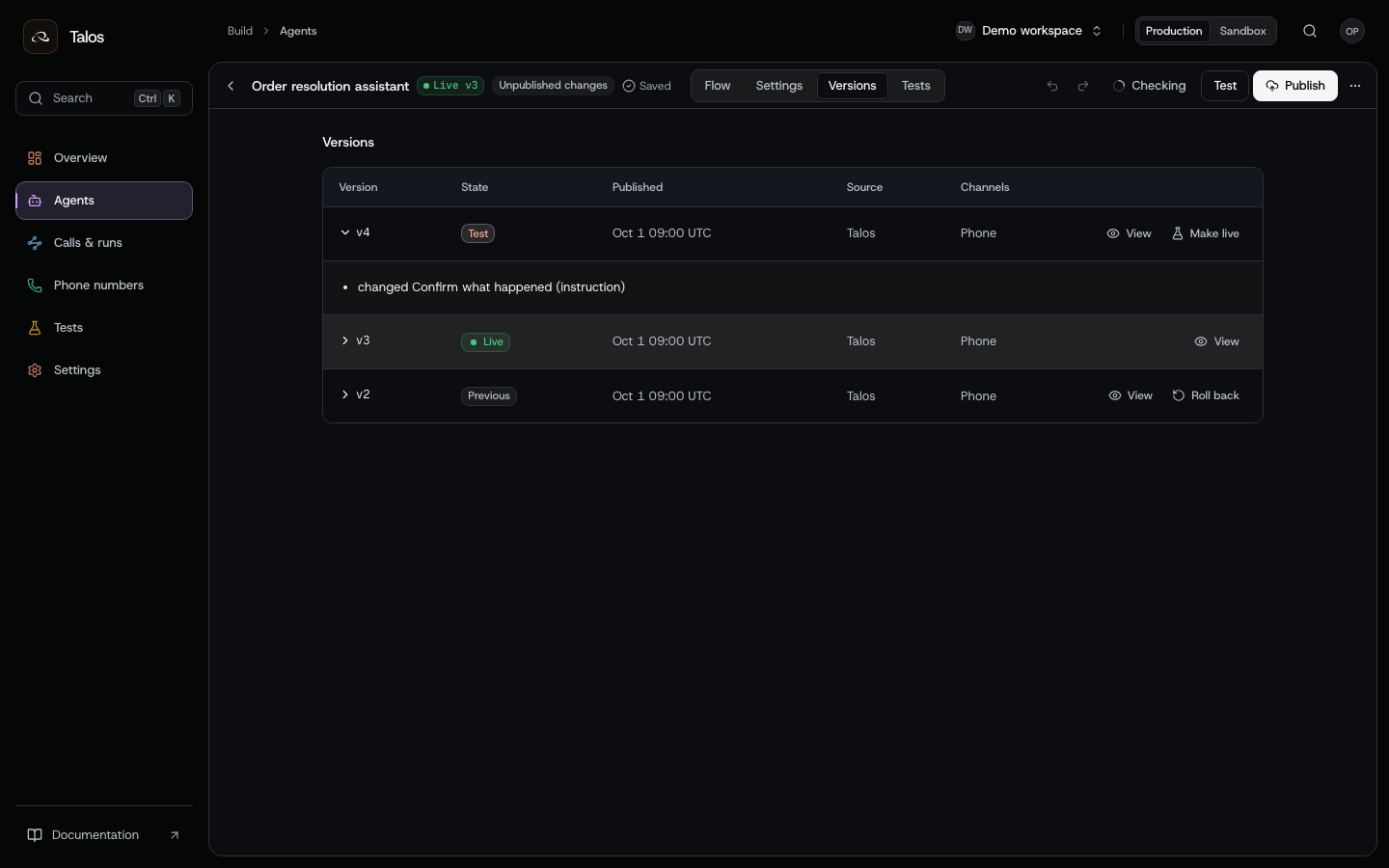Click the redo arrow icon

[x=1083, y=86]
